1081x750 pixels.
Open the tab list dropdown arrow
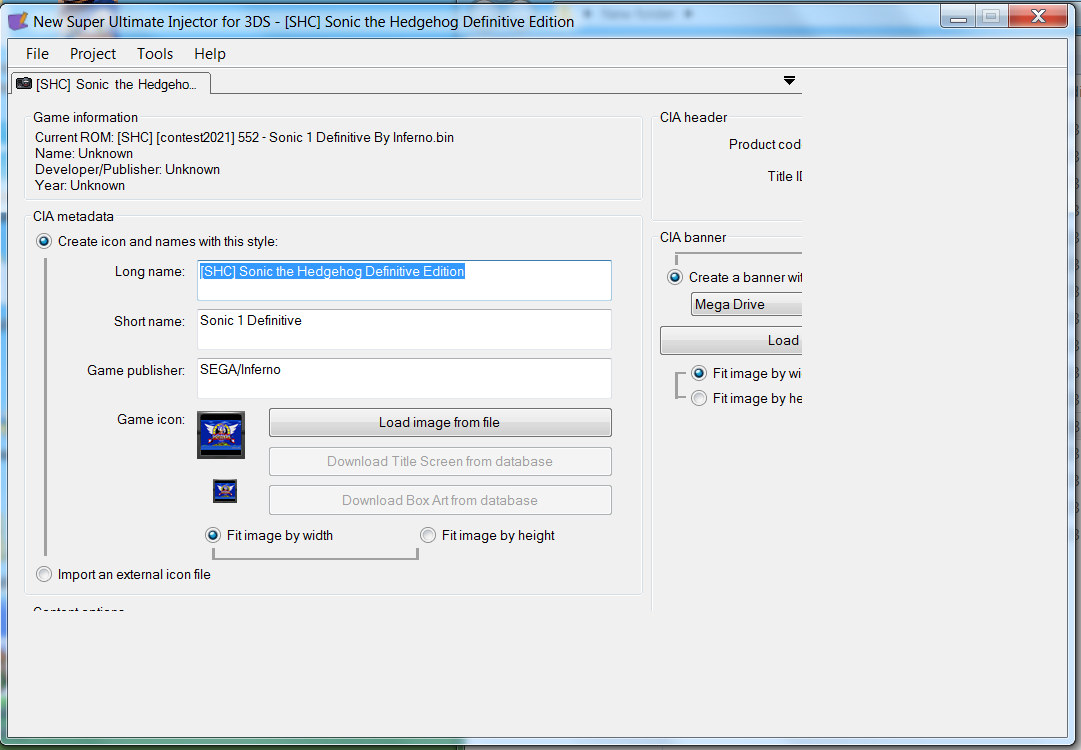pos(789,81)
